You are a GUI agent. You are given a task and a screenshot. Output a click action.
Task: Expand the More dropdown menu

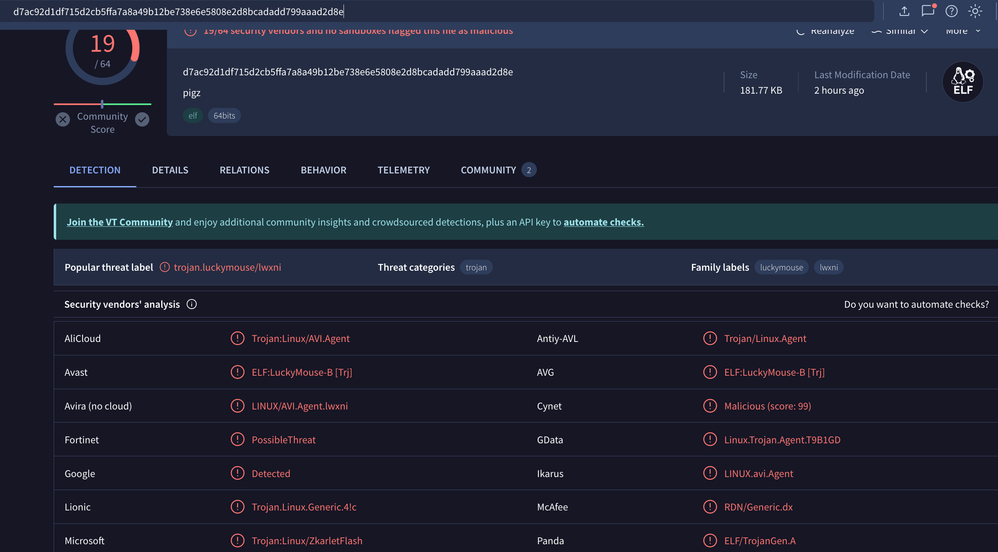click(x=963, y=31)
